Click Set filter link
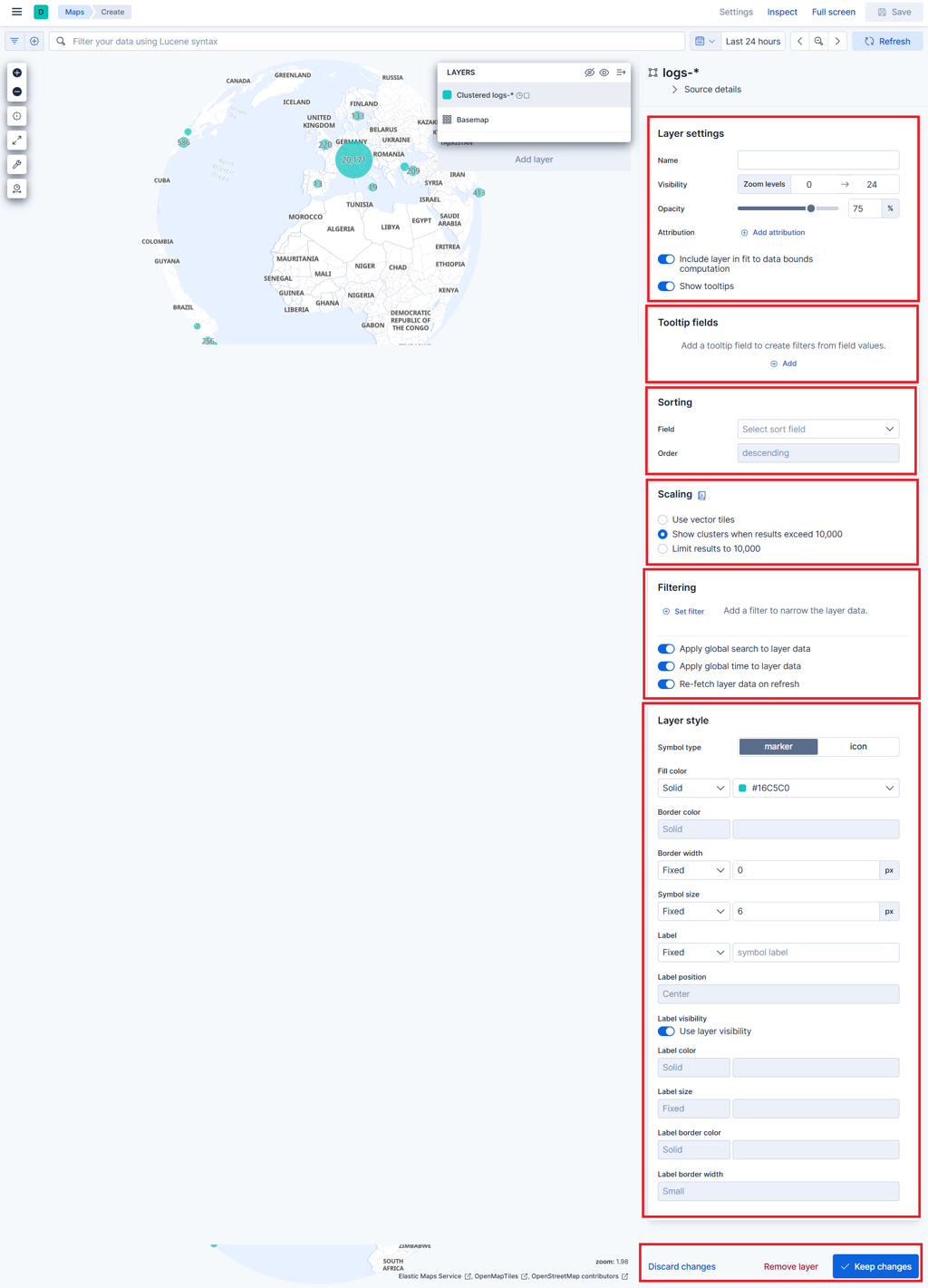 (683, 612)
